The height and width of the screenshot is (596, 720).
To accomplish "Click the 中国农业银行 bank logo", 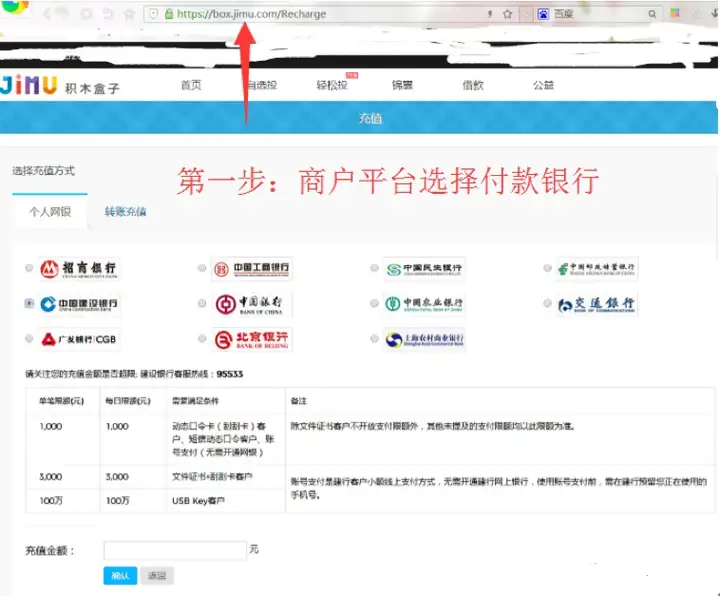I will click(424, 304).
